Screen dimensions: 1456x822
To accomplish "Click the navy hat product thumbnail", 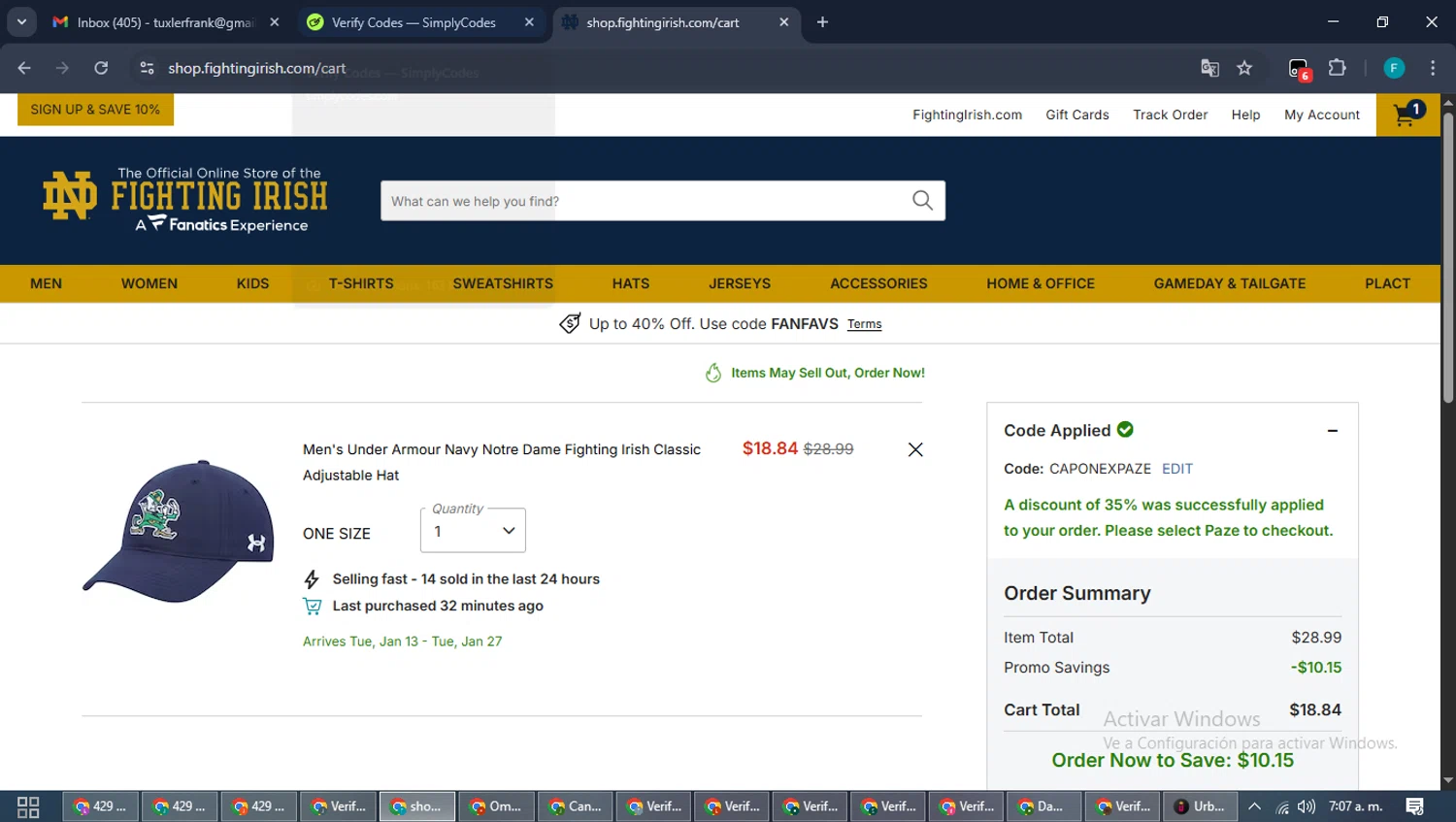I will click(179, 530).
